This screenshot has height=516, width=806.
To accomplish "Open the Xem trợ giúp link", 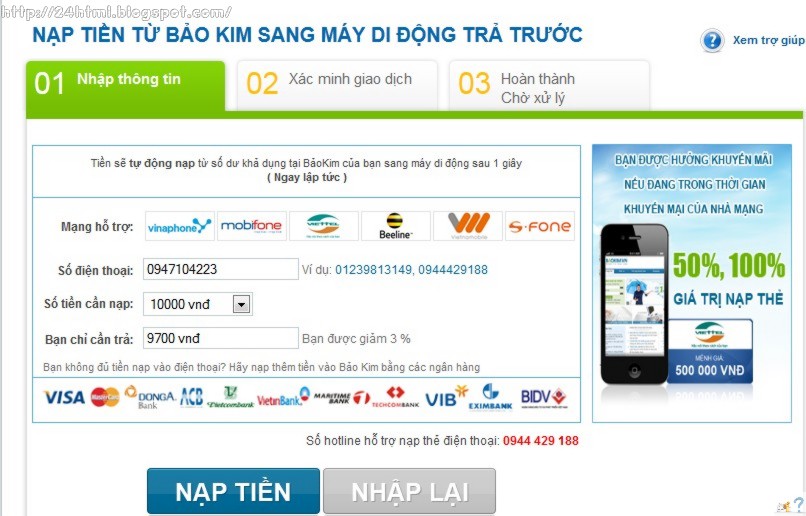I will point(768,40).
